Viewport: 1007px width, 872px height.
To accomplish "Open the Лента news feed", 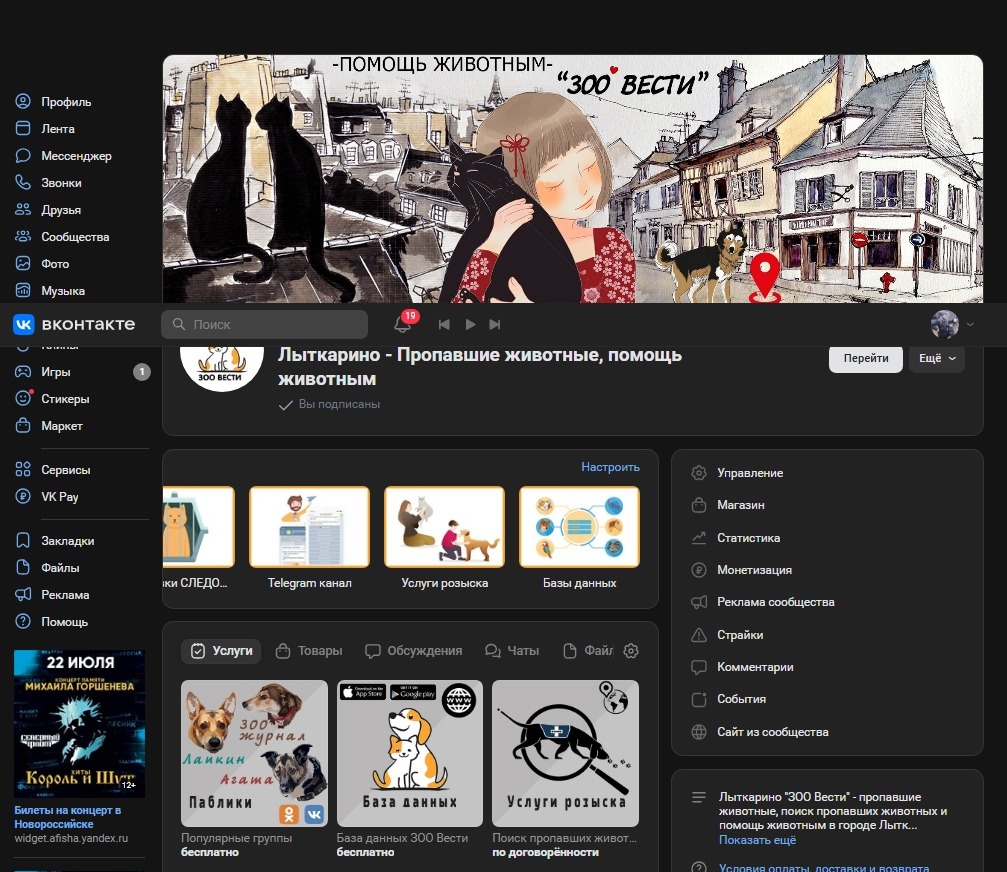I will tap(45, 128).
